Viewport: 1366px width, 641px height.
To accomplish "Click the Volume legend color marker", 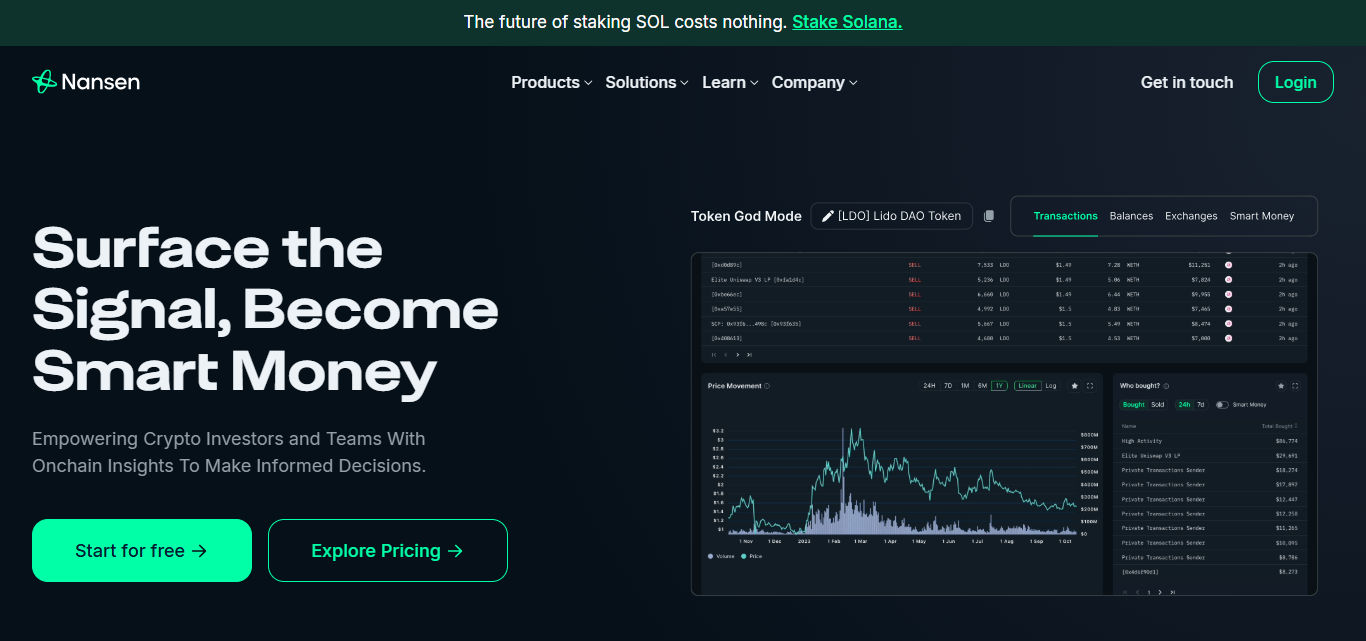I will click(711, 556).
